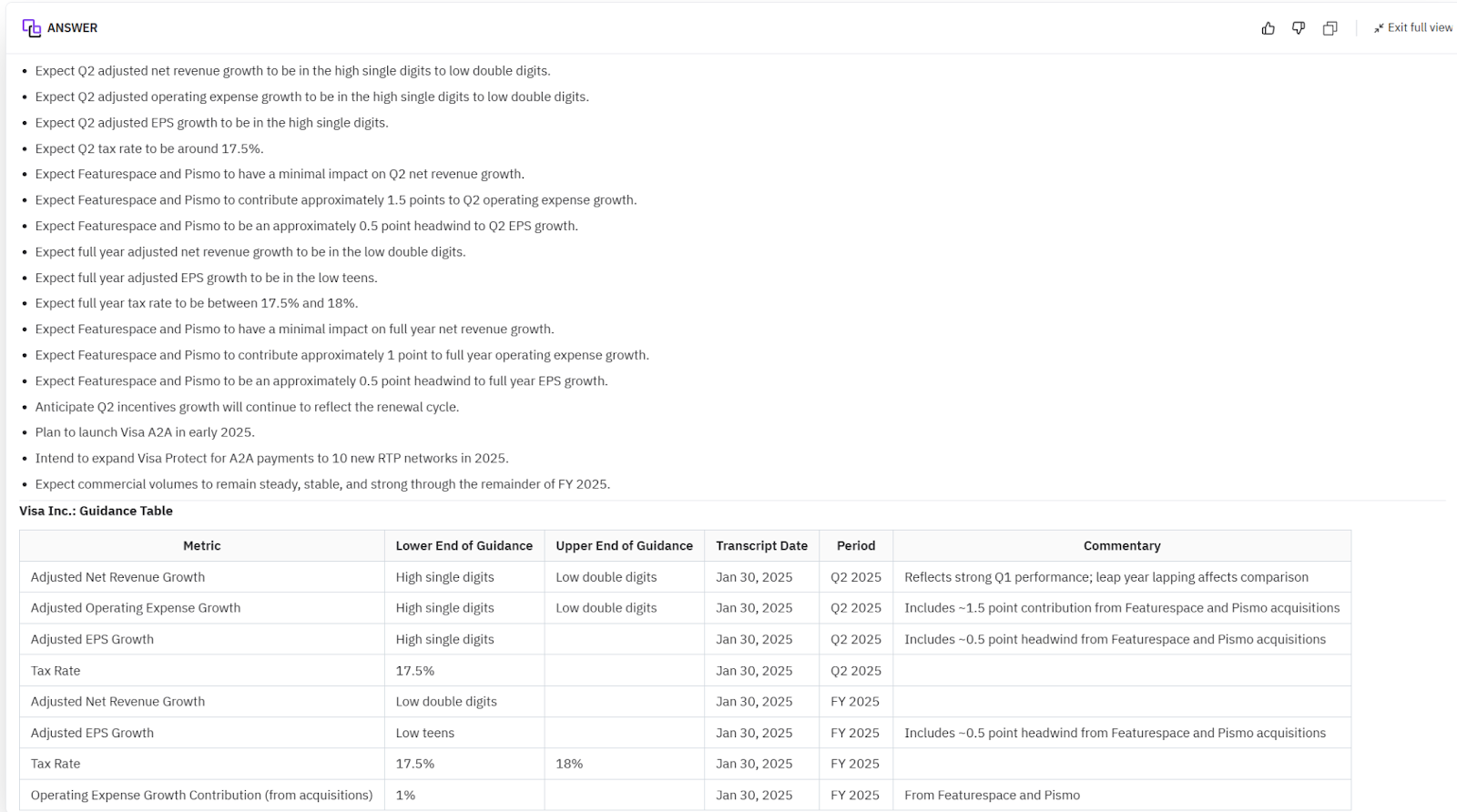Click bullet on 1 point full year operating expense
1457x812 pixels.
(341, 355)
